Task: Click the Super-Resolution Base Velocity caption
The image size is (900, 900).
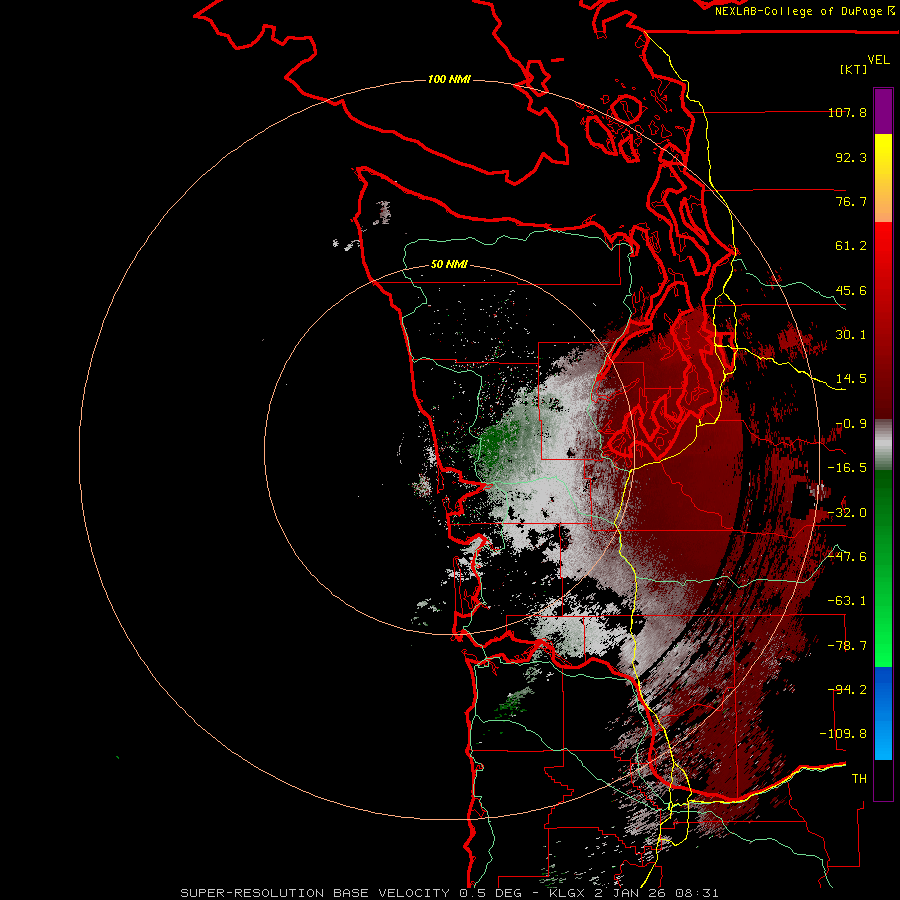Action: (x=449, y=893)
